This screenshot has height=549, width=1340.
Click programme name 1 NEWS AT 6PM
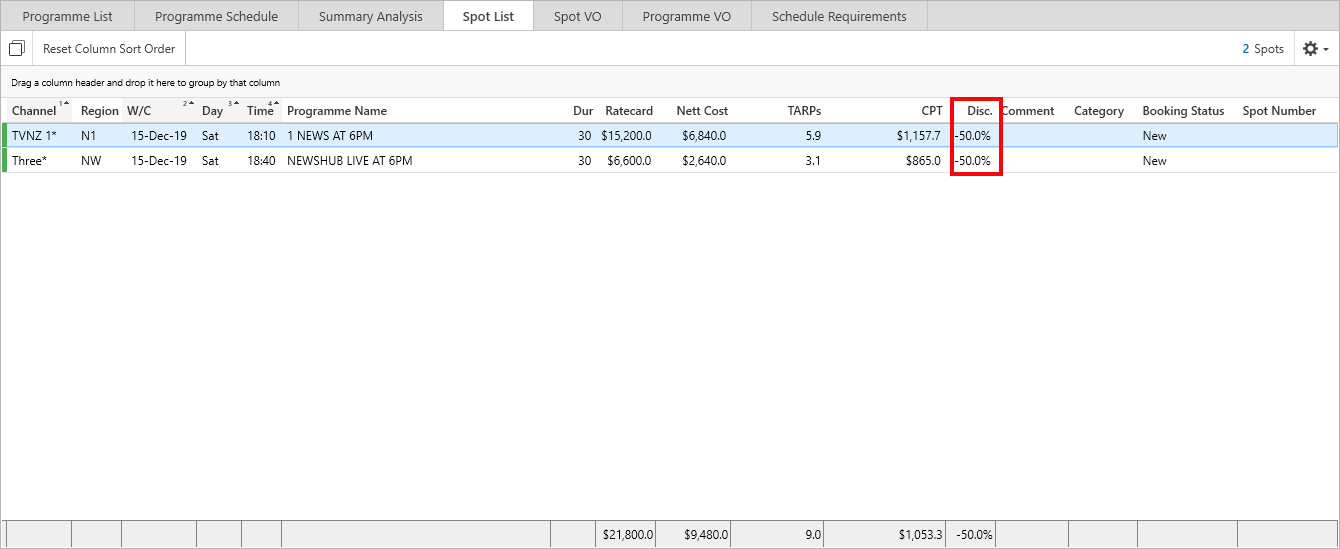click(330, 136)
